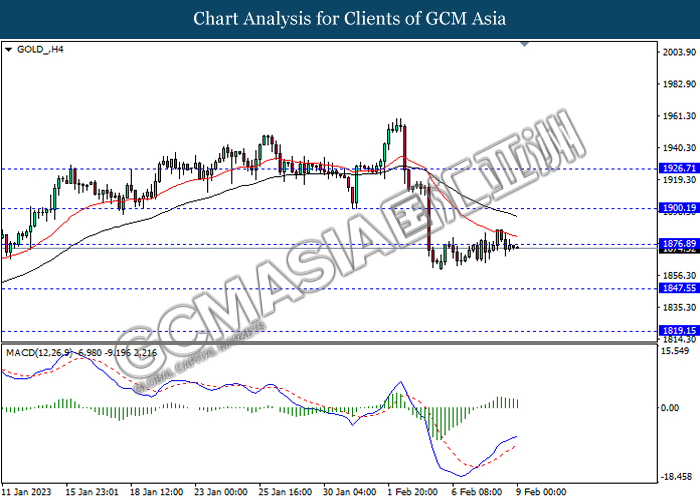Click the 1835.30 price axis value
Viewport: 700px width, 500px height.
coord(679,307)
